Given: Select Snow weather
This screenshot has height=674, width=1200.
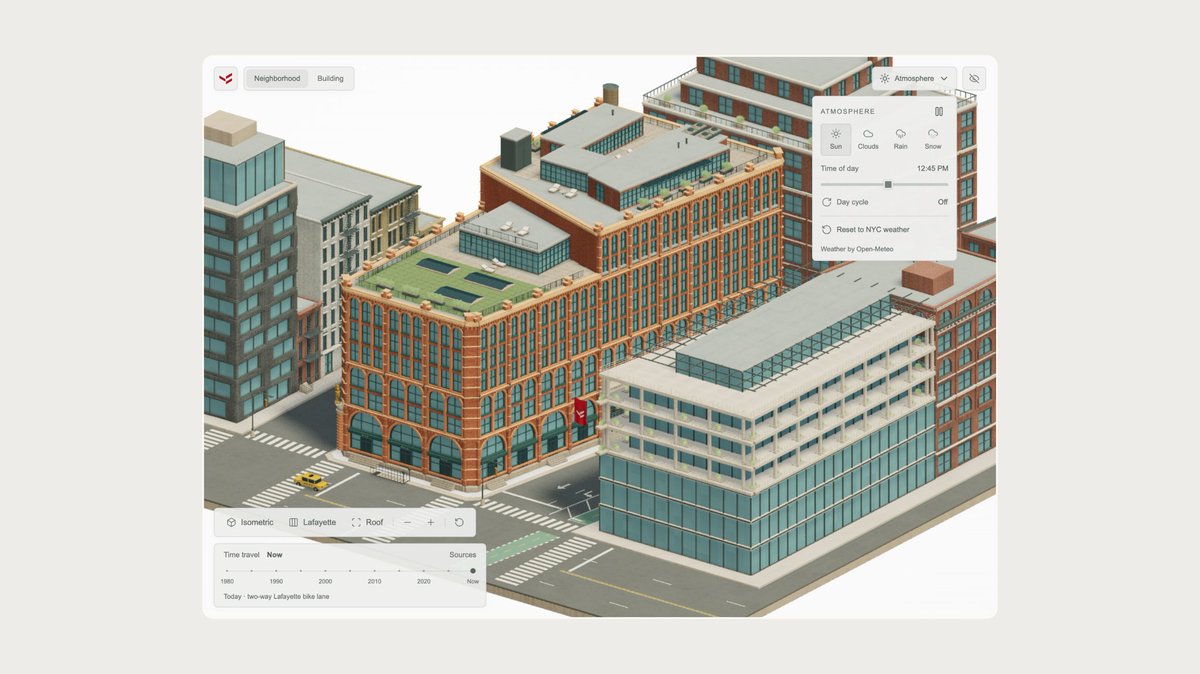Looking at the screenshot, I should [x=933, y=139].
